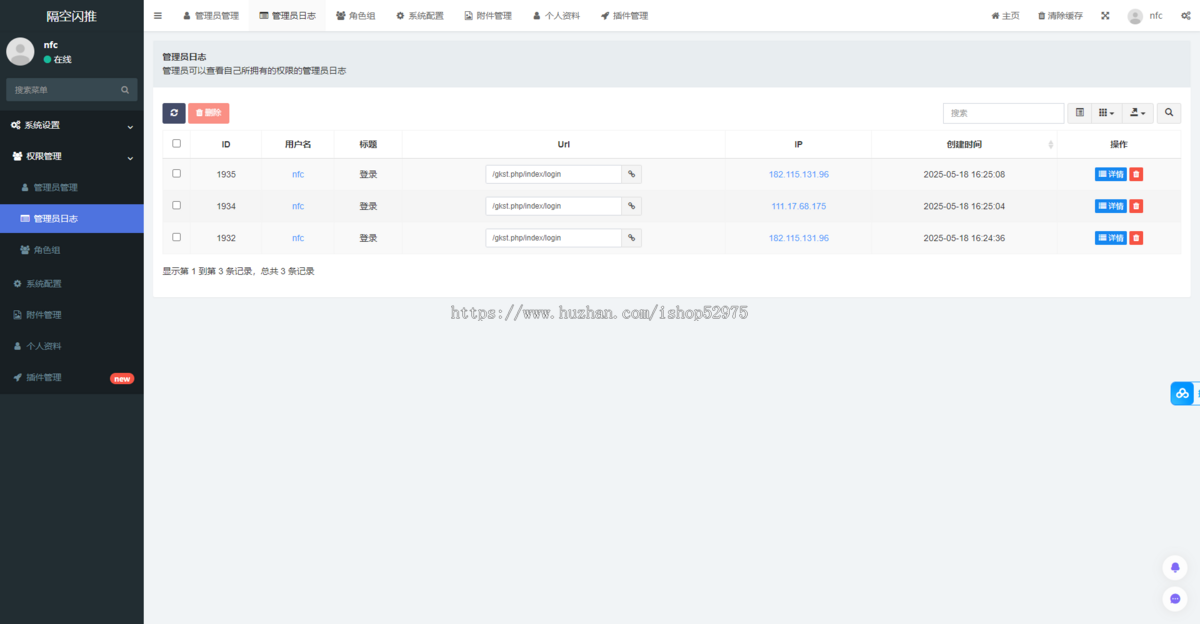
Task: Delete log entry 1935 with trash icon
Action: (1136, 174)
